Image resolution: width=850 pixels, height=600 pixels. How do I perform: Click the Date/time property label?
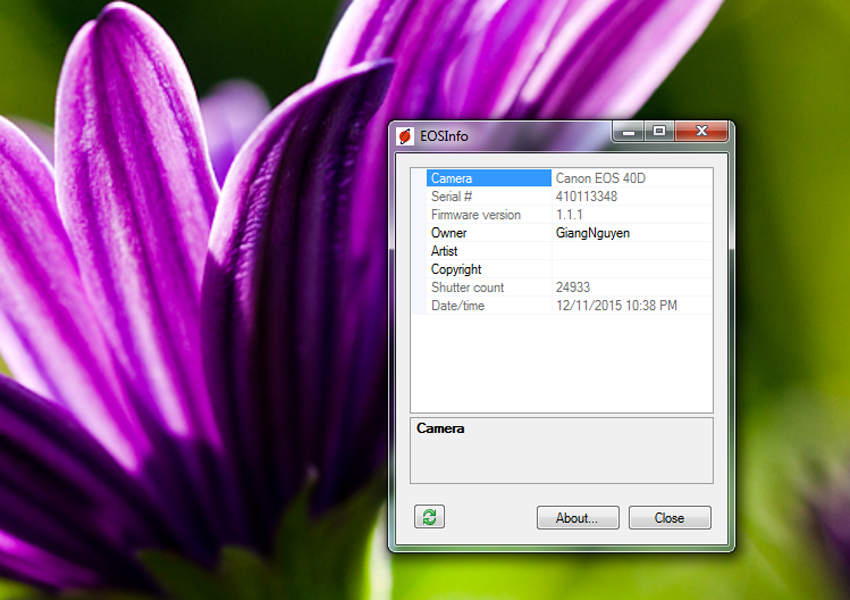click(x=458, y=305)
